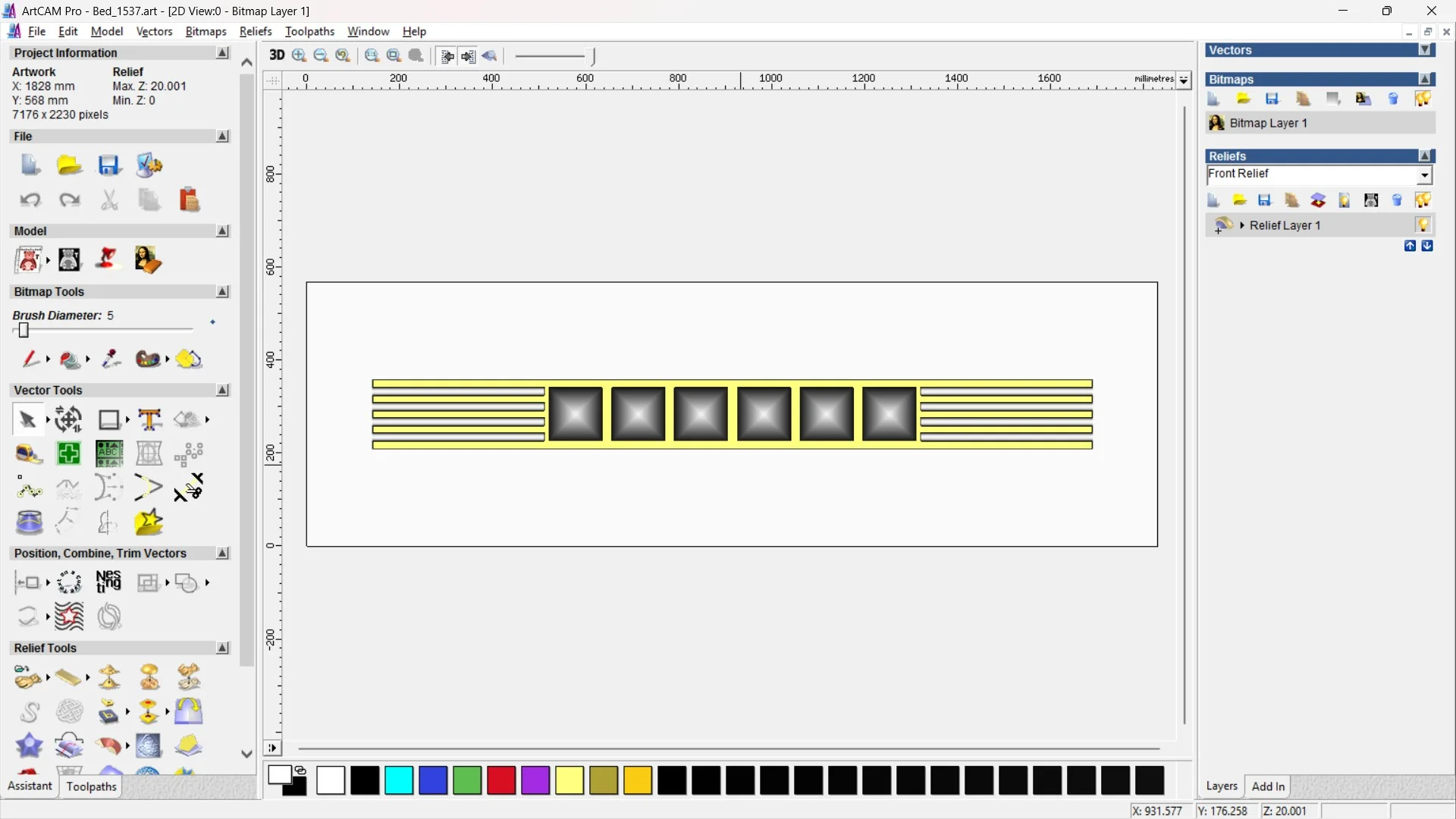Image resolution: width=1456 pixels, height=819 pixels.
Task: Switch to the Toolpaths tab
Action: [x=91, y=786]
